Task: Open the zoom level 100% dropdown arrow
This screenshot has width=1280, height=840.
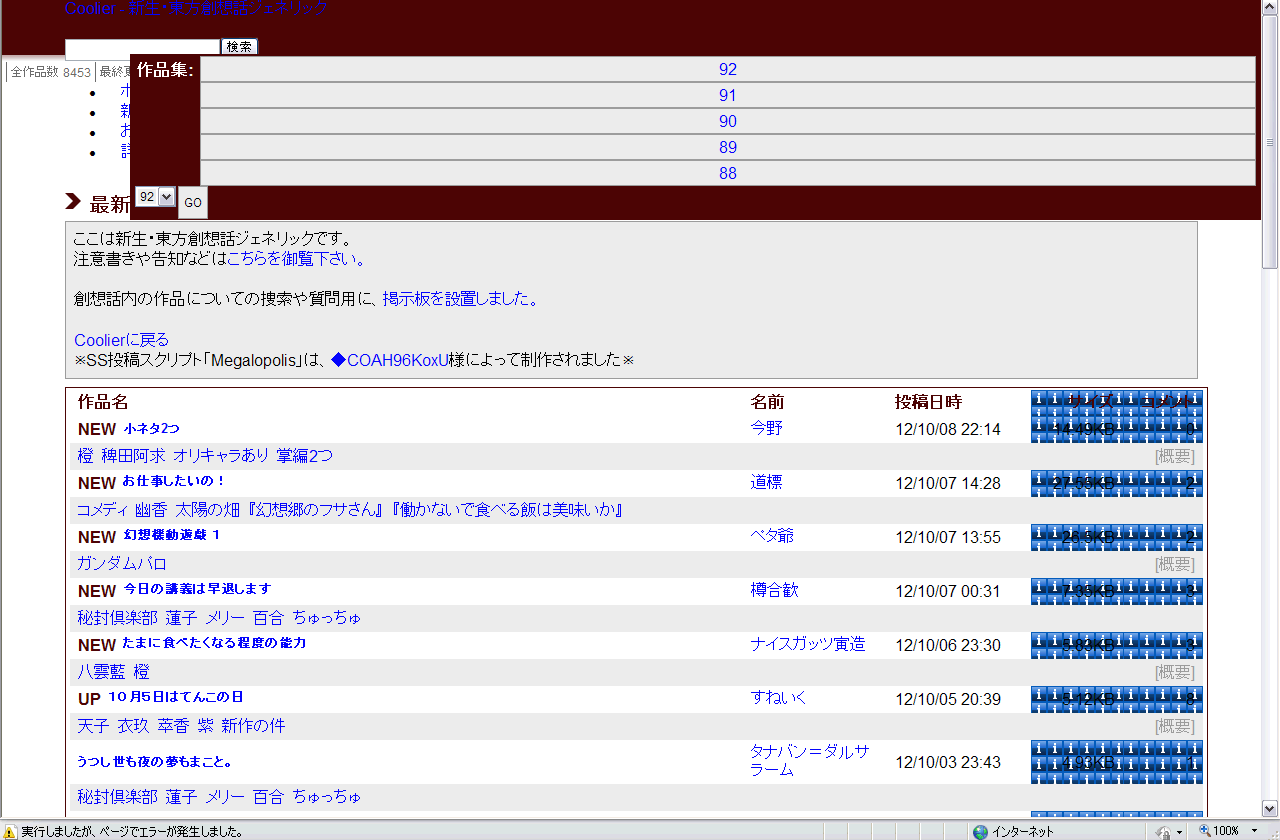Action: (x=1254, y=832)
